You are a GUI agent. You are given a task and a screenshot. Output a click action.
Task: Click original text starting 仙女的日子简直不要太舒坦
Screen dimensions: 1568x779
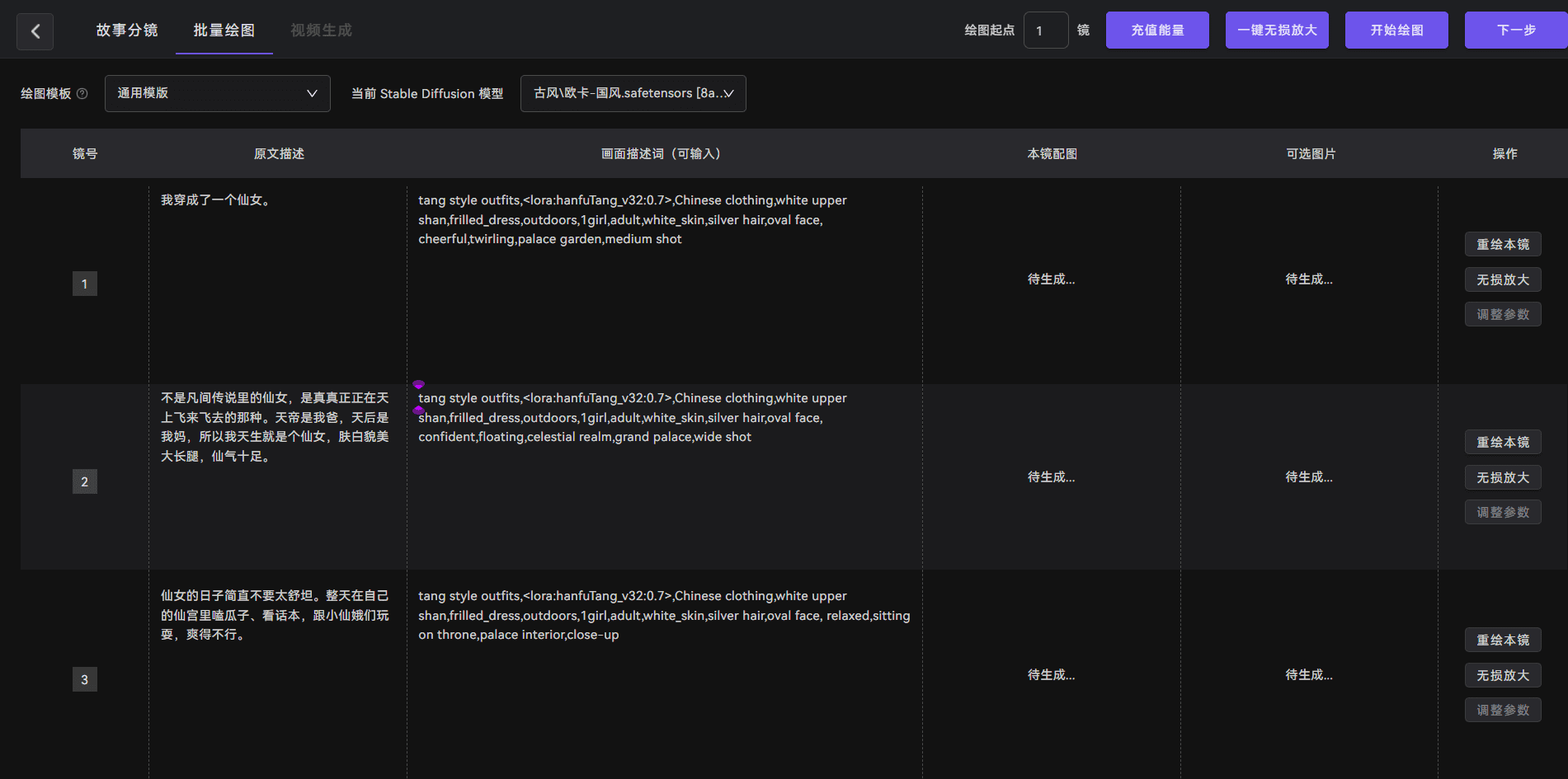point(275,615)
